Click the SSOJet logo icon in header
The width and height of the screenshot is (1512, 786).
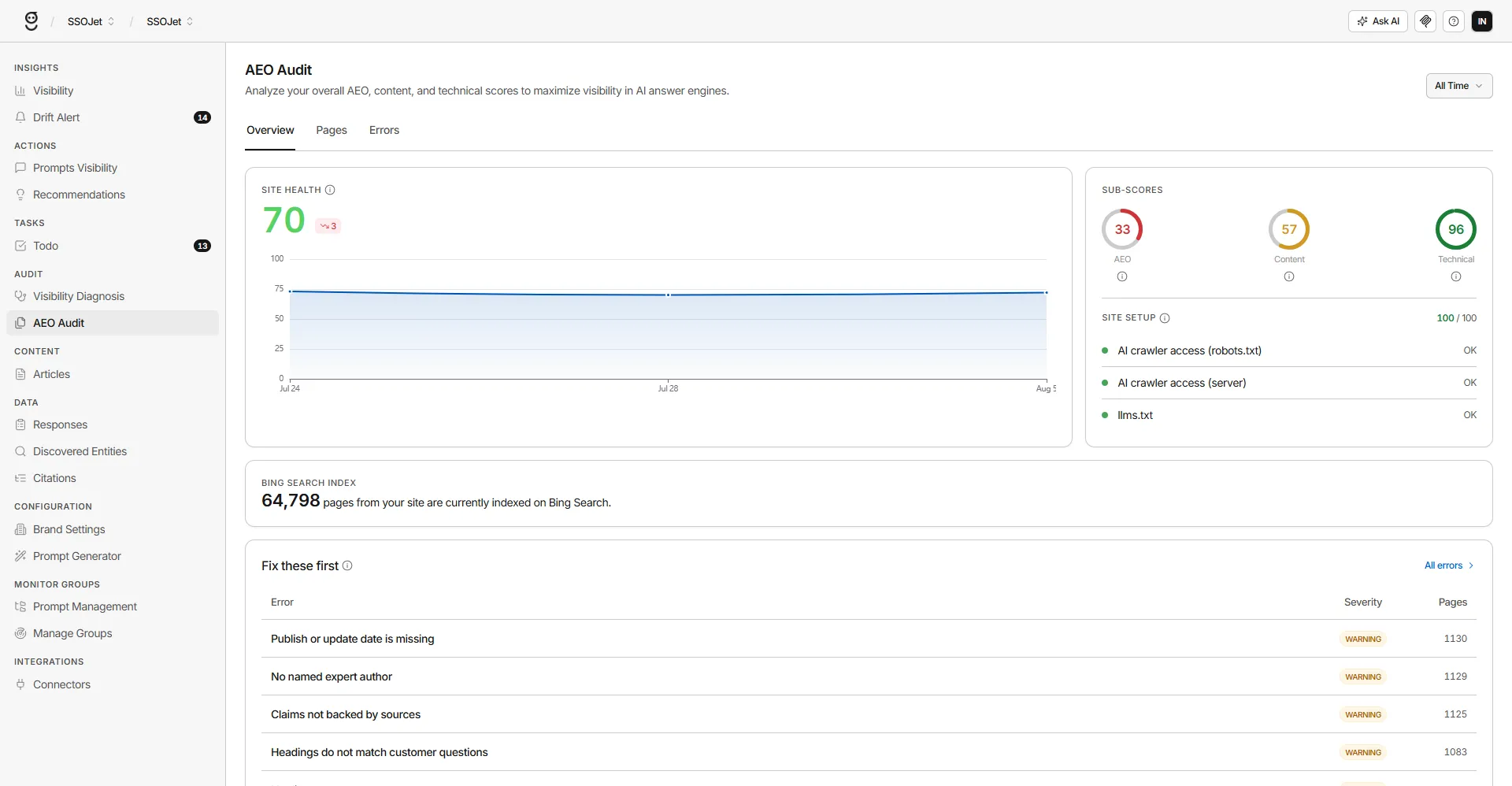[x=31, y=21]
